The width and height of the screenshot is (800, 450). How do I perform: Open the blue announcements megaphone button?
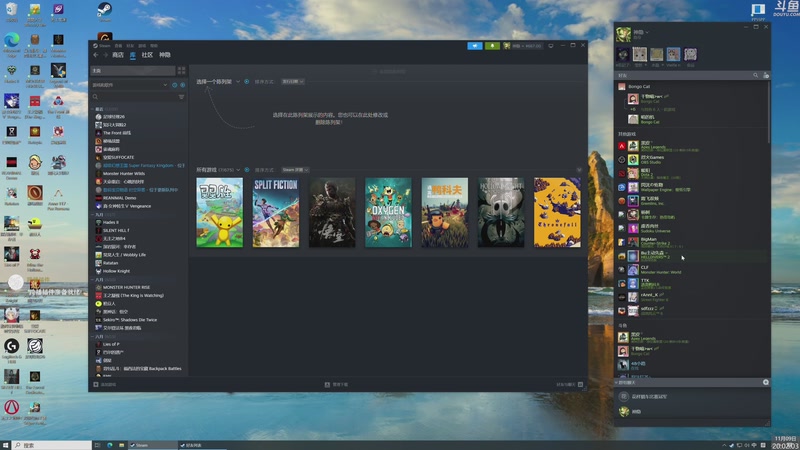[x=474, y=46]
